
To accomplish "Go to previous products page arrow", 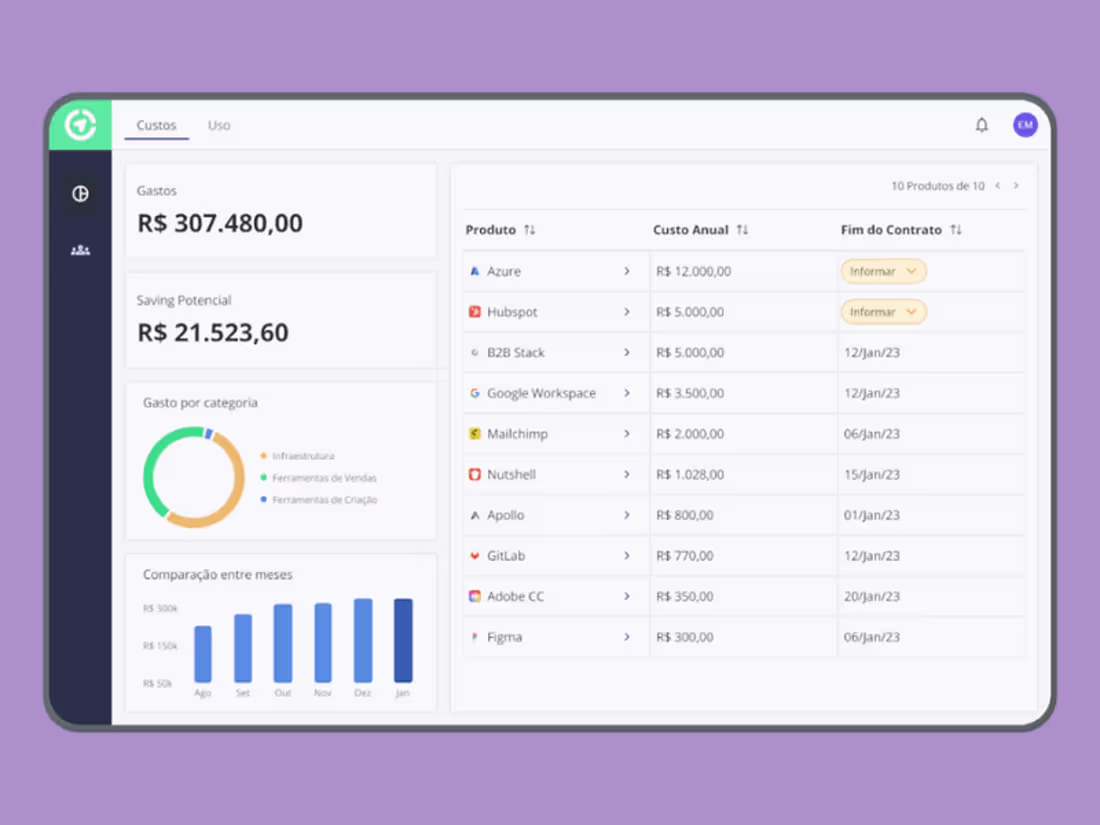I will coord(998,186).
